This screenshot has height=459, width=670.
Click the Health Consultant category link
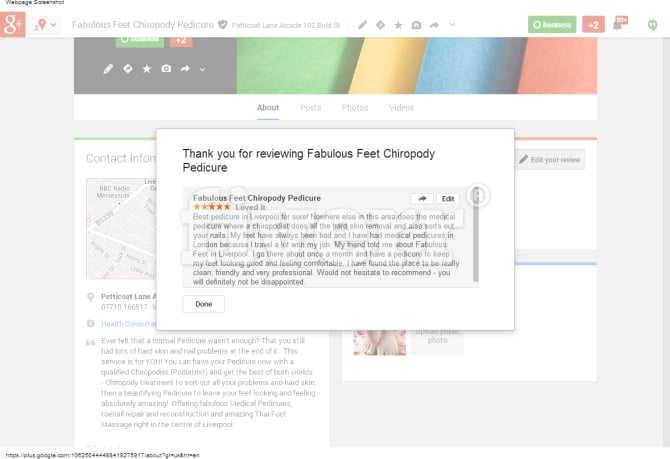[x=128, y=324]
